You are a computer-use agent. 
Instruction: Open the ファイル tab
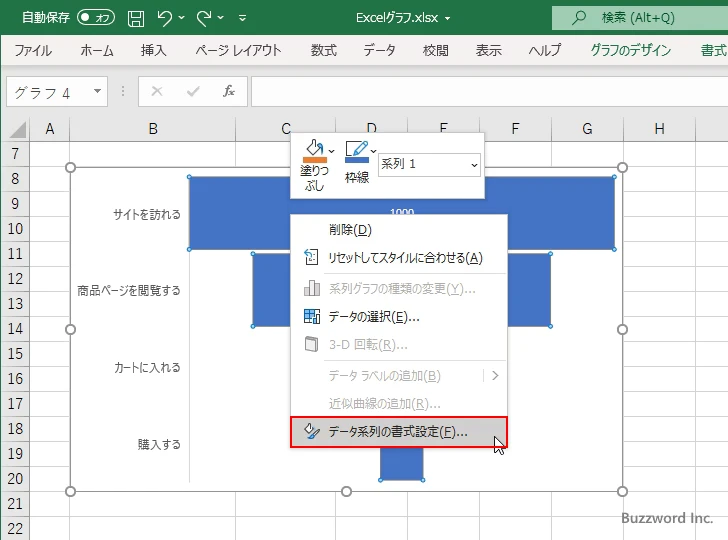(33, 50)
